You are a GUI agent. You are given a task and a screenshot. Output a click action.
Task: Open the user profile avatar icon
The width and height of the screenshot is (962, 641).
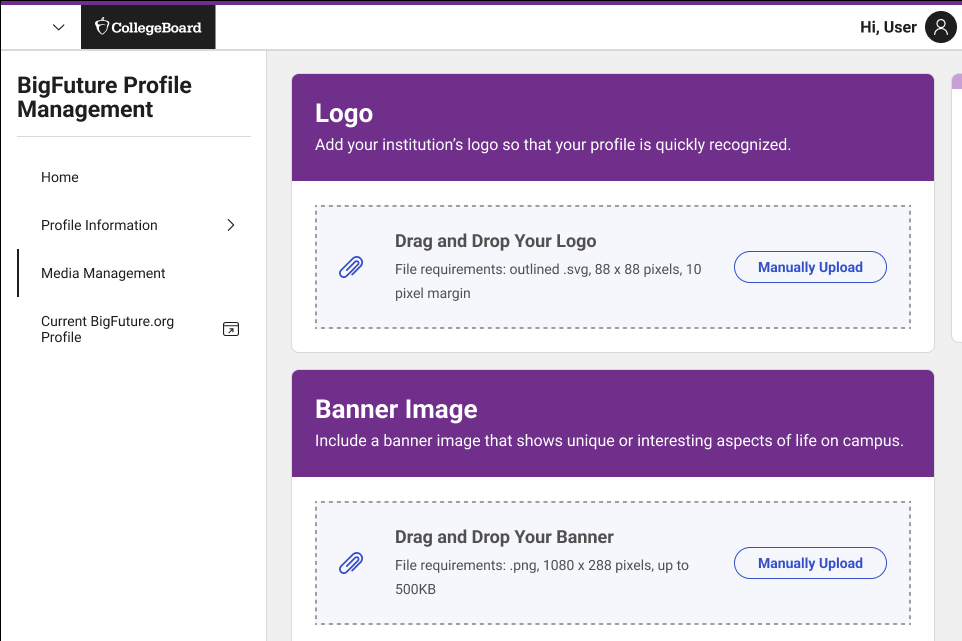[940, 28]
